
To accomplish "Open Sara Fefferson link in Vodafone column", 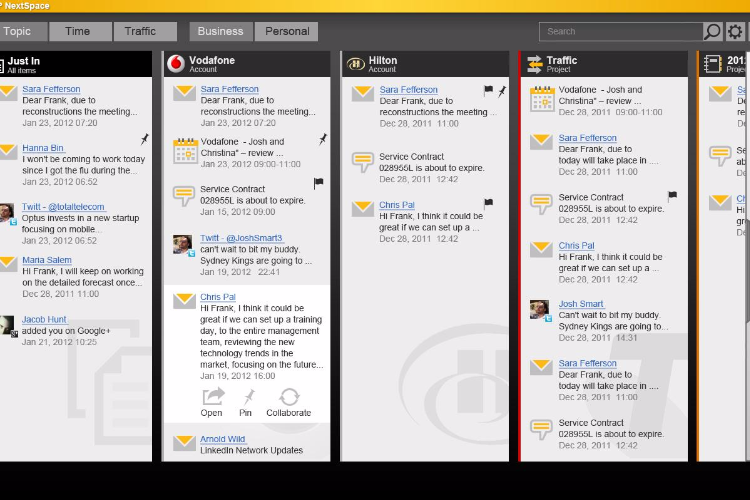I will (x=230, y=89).
